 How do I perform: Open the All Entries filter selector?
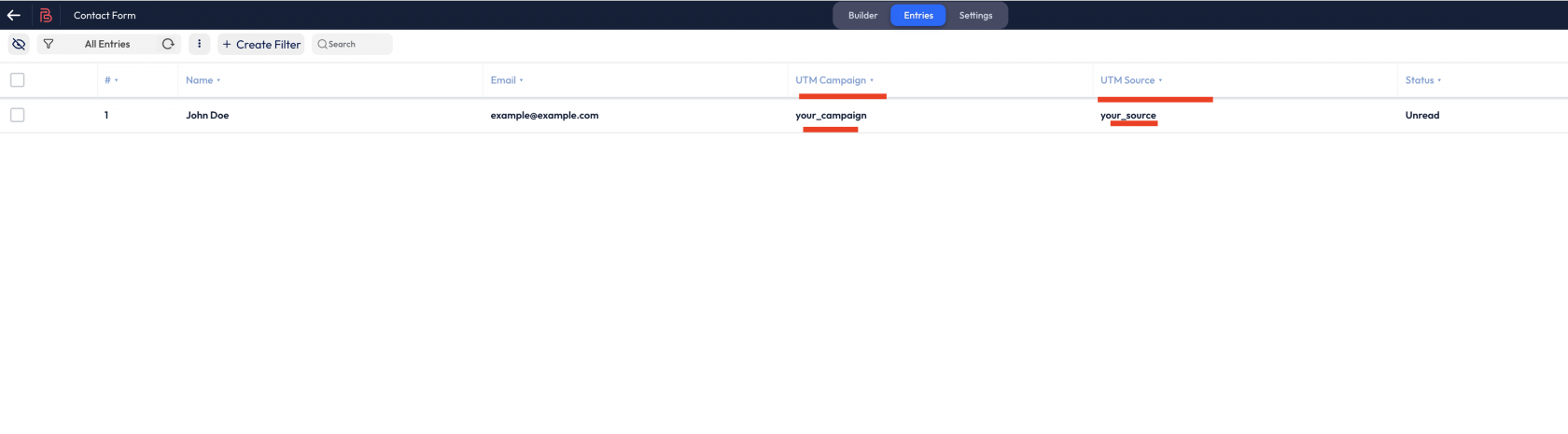(x=107, y=44)
